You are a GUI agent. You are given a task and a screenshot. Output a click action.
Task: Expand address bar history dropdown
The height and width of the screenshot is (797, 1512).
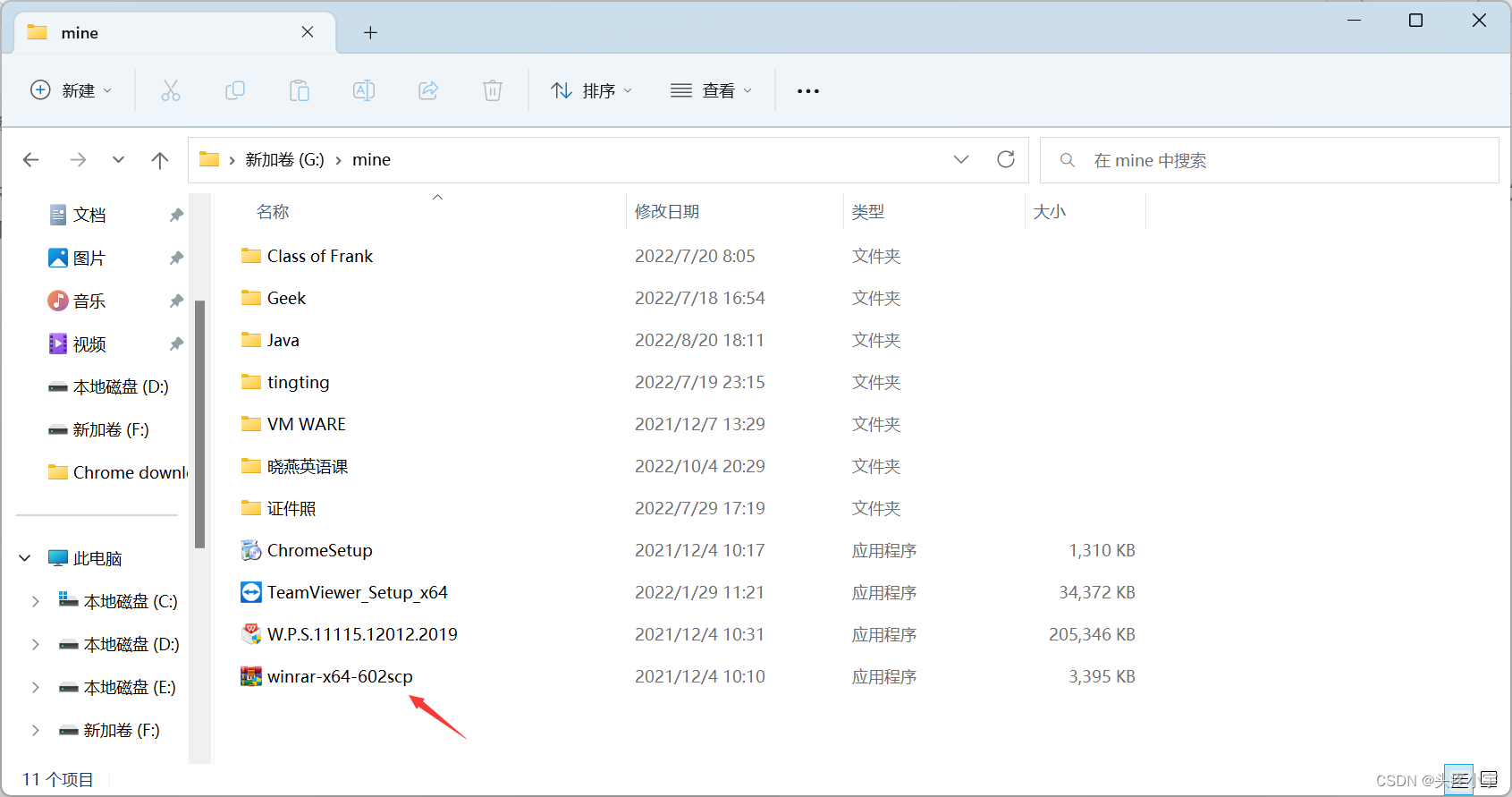click(961, 159)
